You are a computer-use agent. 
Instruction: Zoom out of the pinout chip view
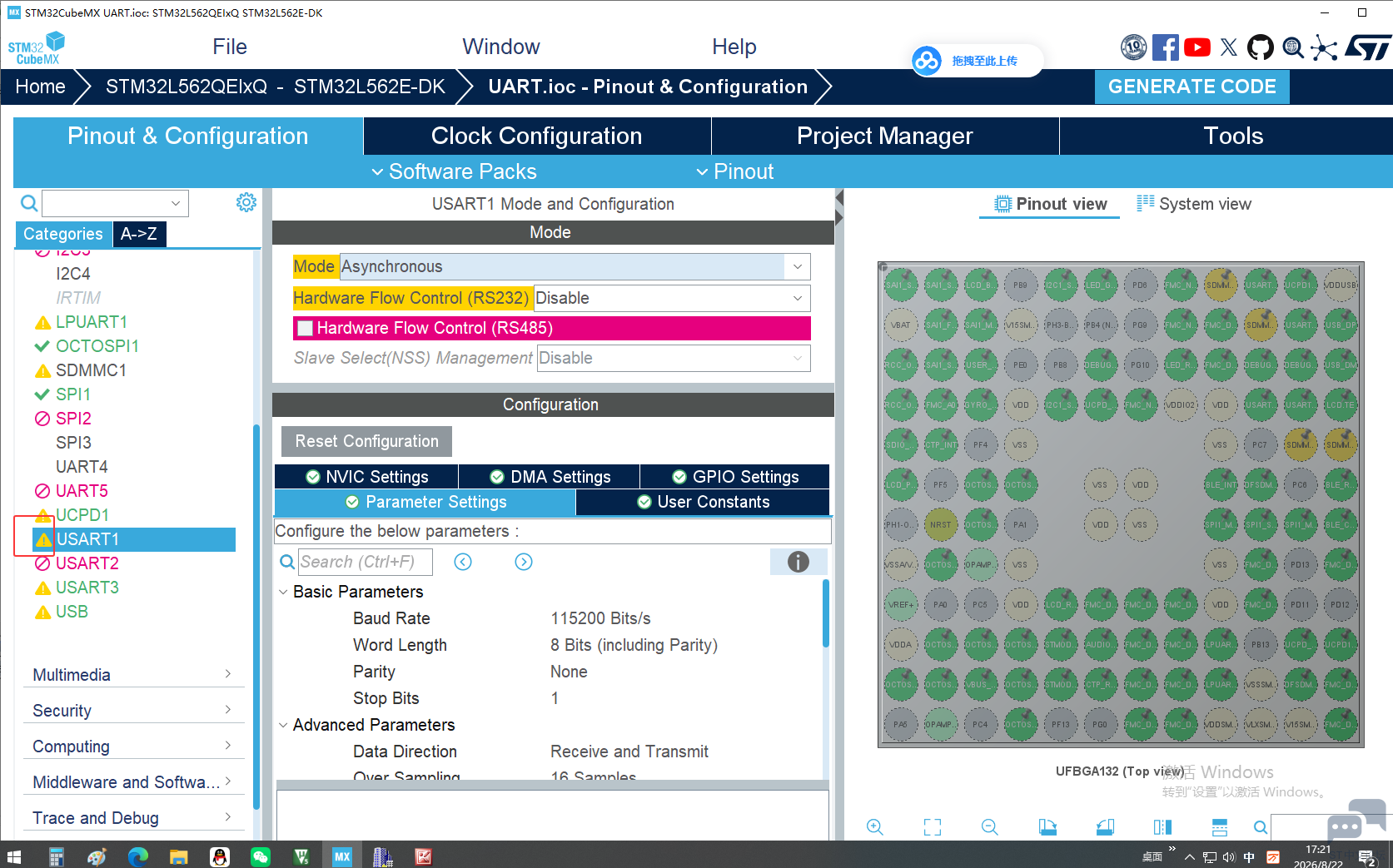point(989,826)
